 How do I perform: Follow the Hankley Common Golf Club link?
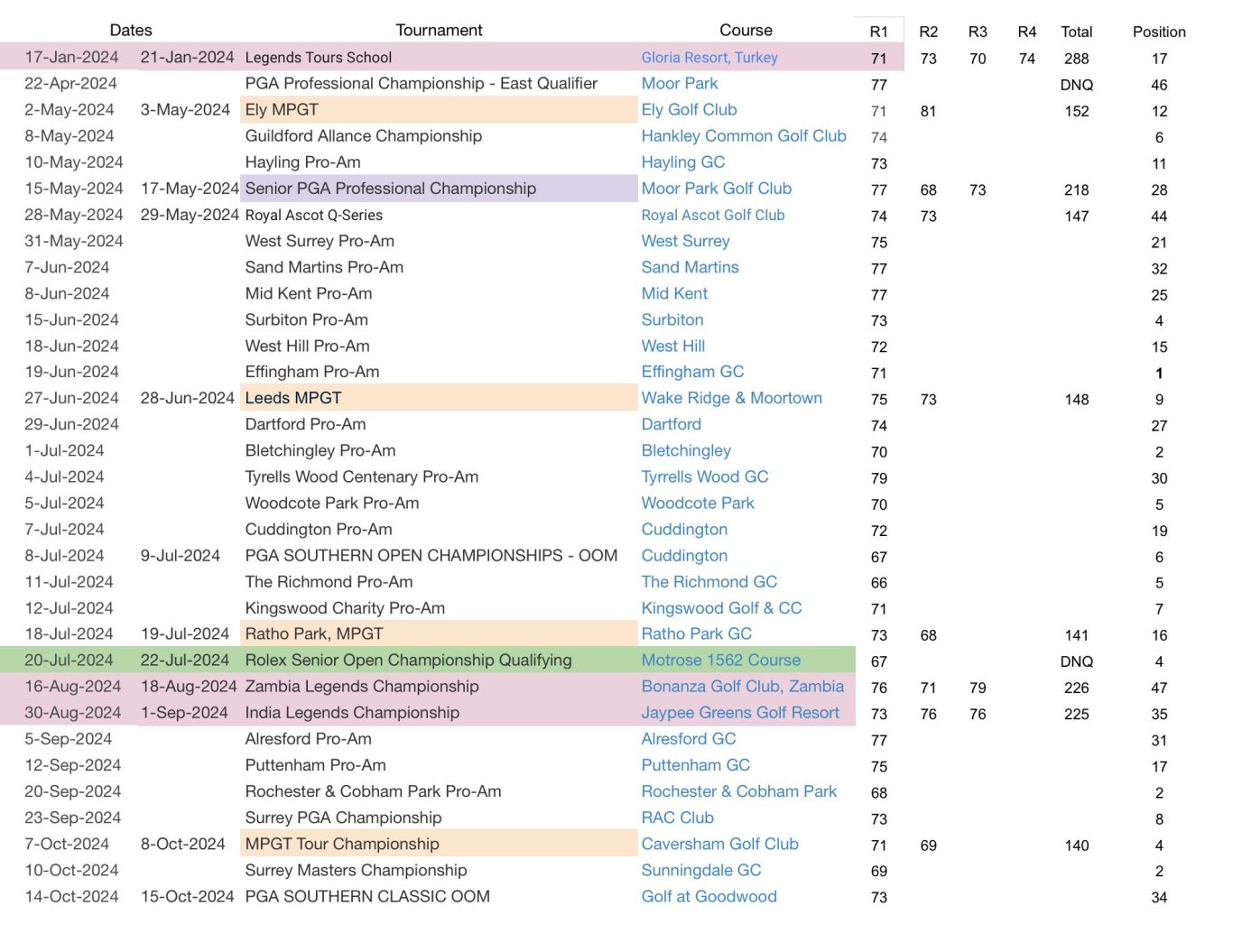(x=744, y=136)
